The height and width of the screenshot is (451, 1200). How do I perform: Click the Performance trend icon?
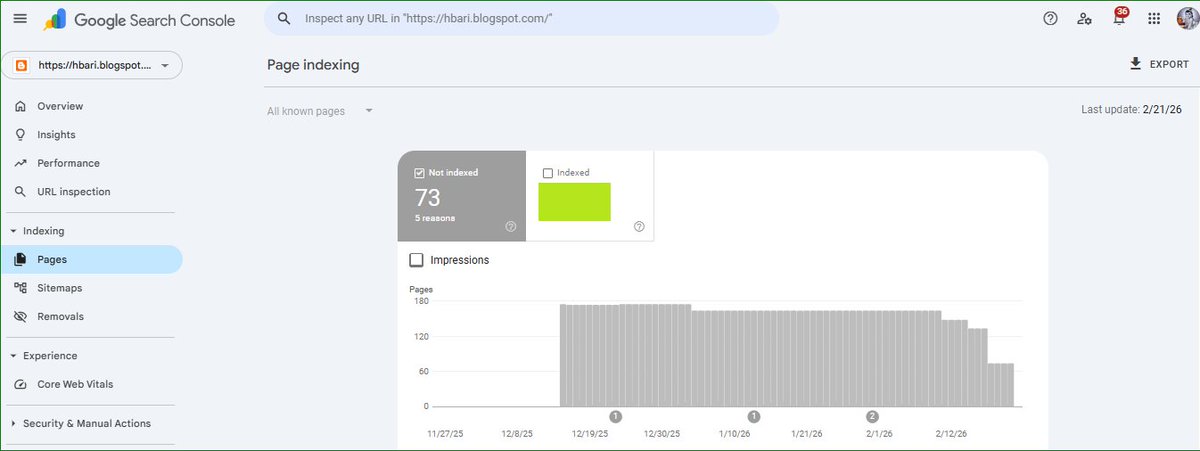20,163
